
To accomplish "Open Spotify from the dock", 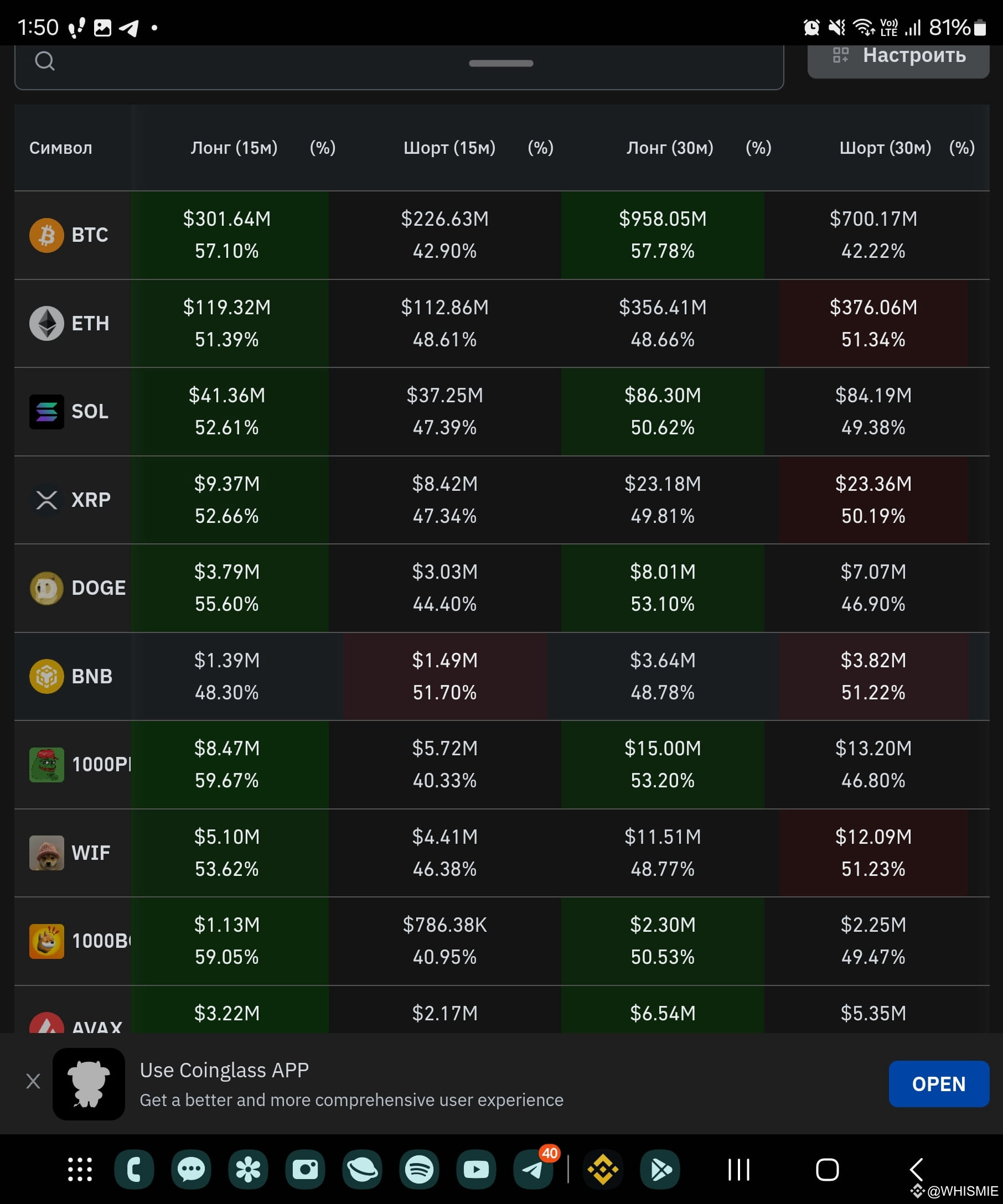I will point(419,1170).
